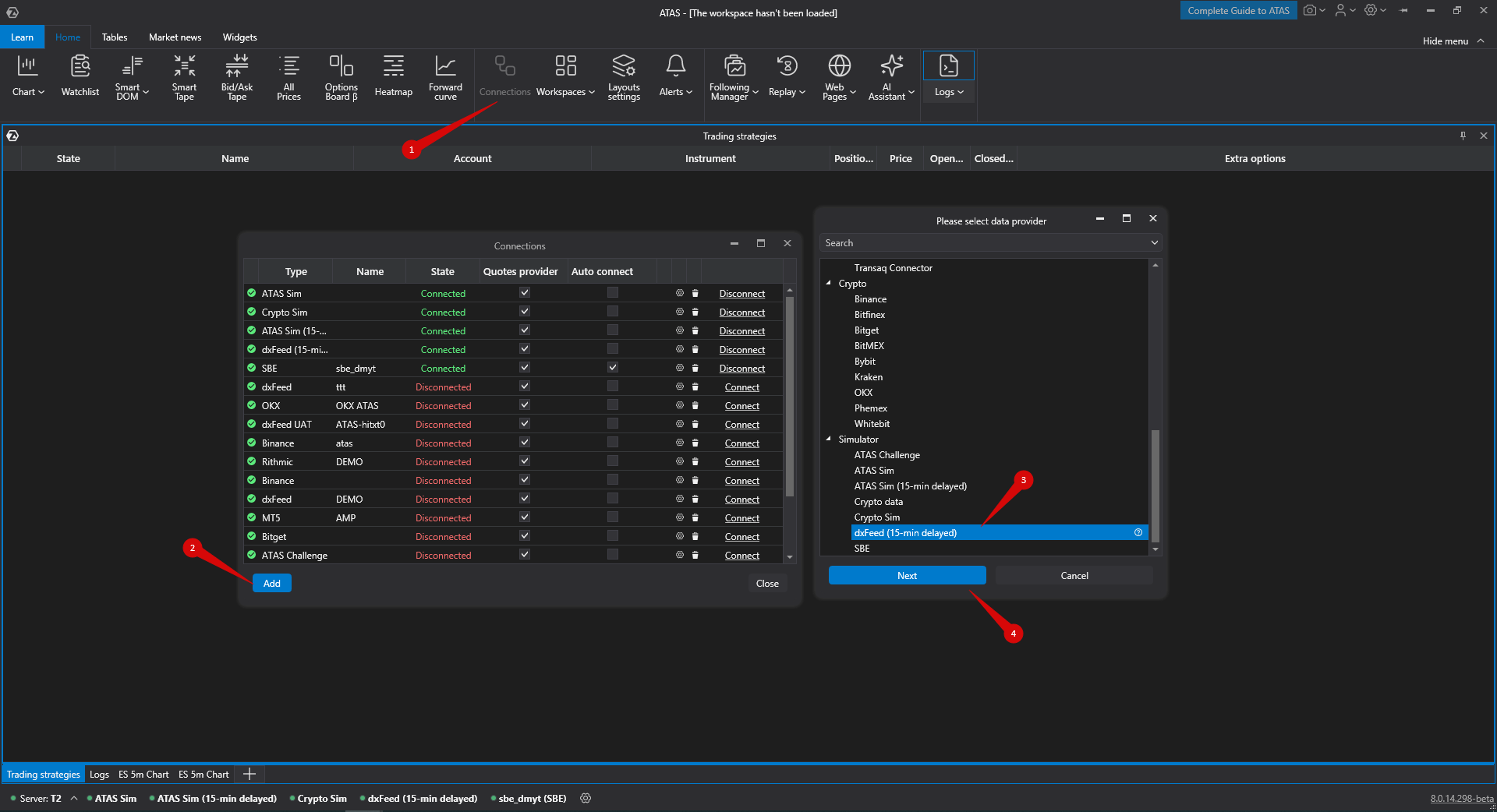Collapse ribbon with Hide menu
This screenshot has width=1497, height=812.
1453,41
